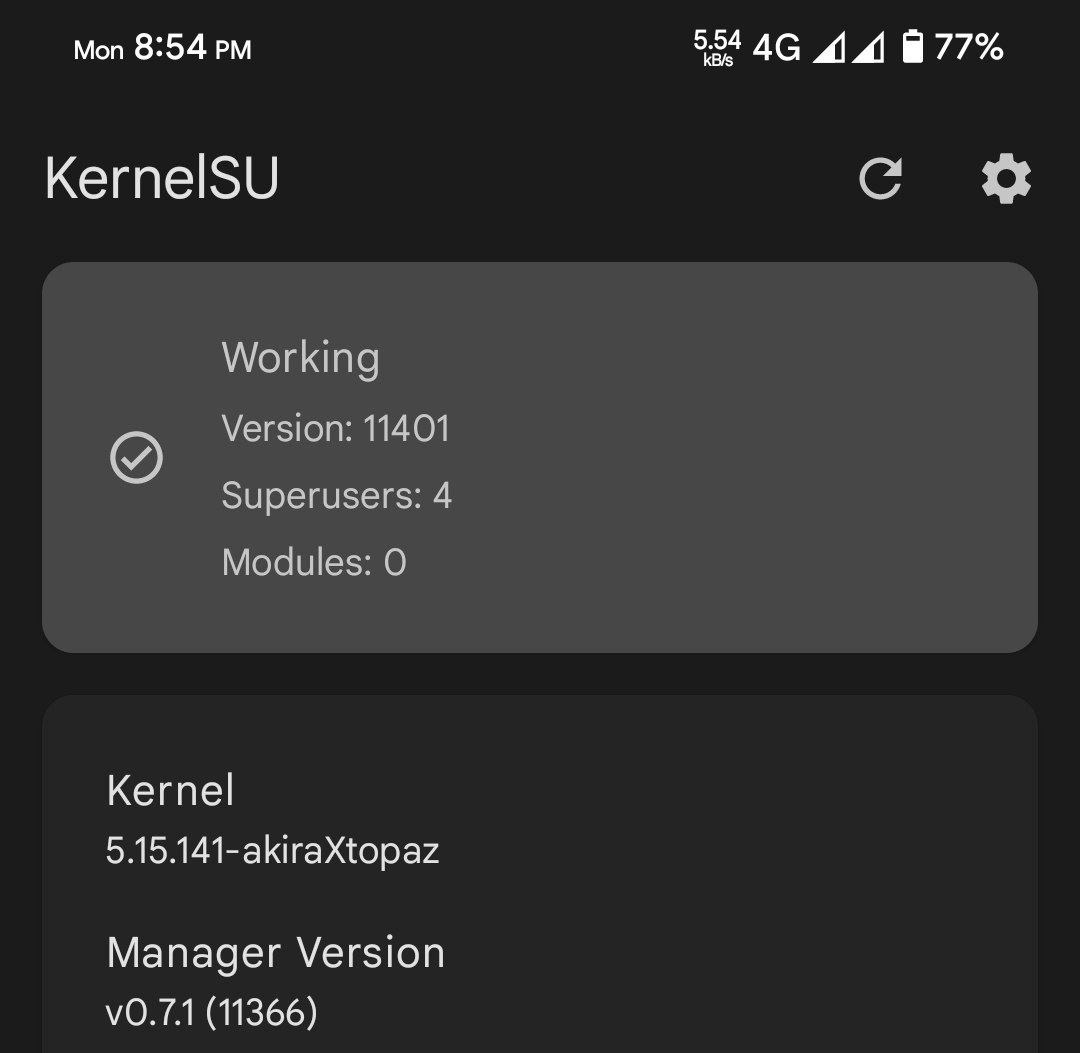Open the settings gear icon
The width and height of the screenshot is (1080, 1053).
(x=1005, y=179)
